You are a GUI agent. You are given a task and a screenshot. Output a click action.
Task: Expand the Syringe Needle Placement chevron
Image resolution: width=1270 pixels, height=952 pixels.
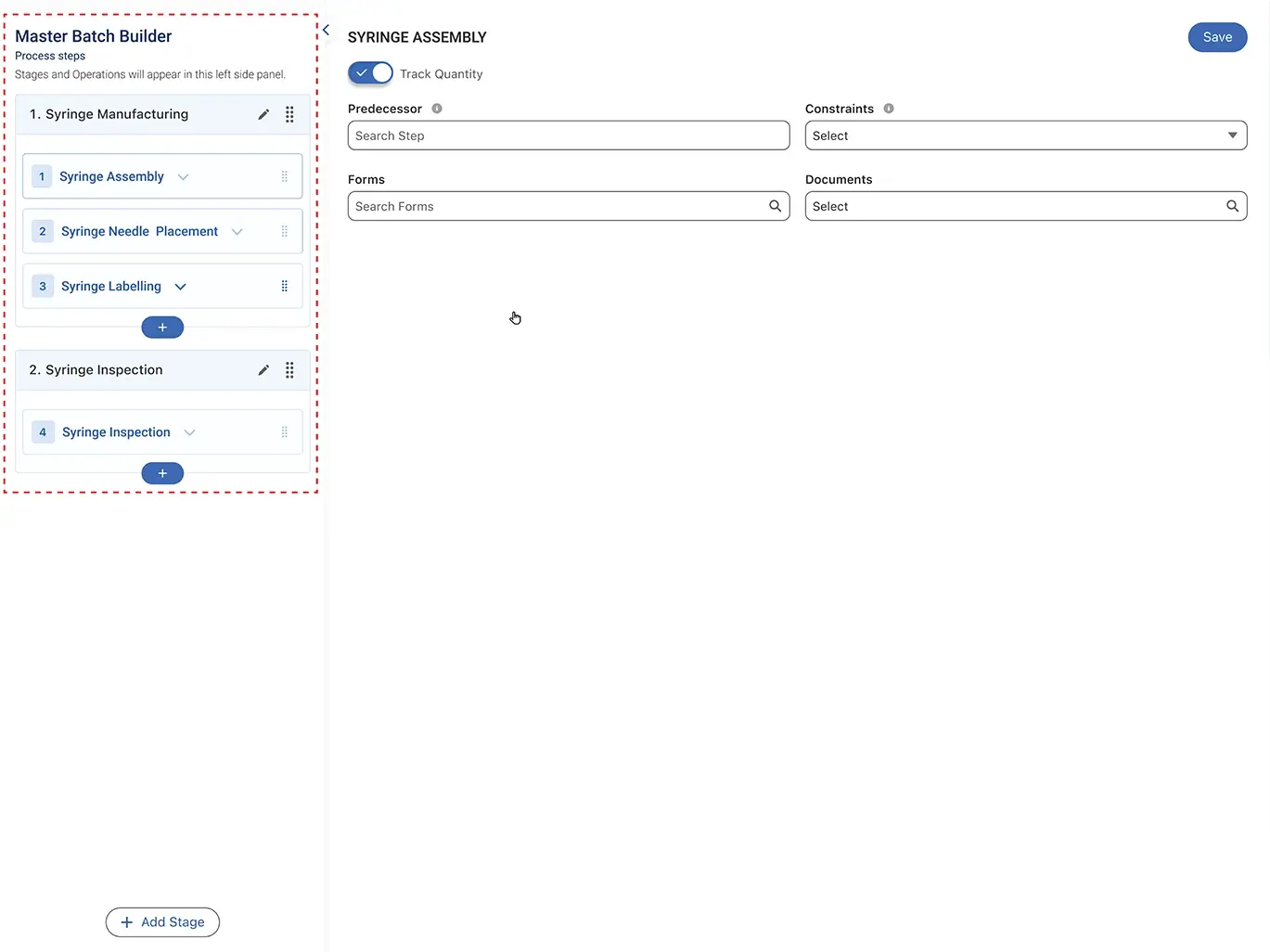coord(237,232)
